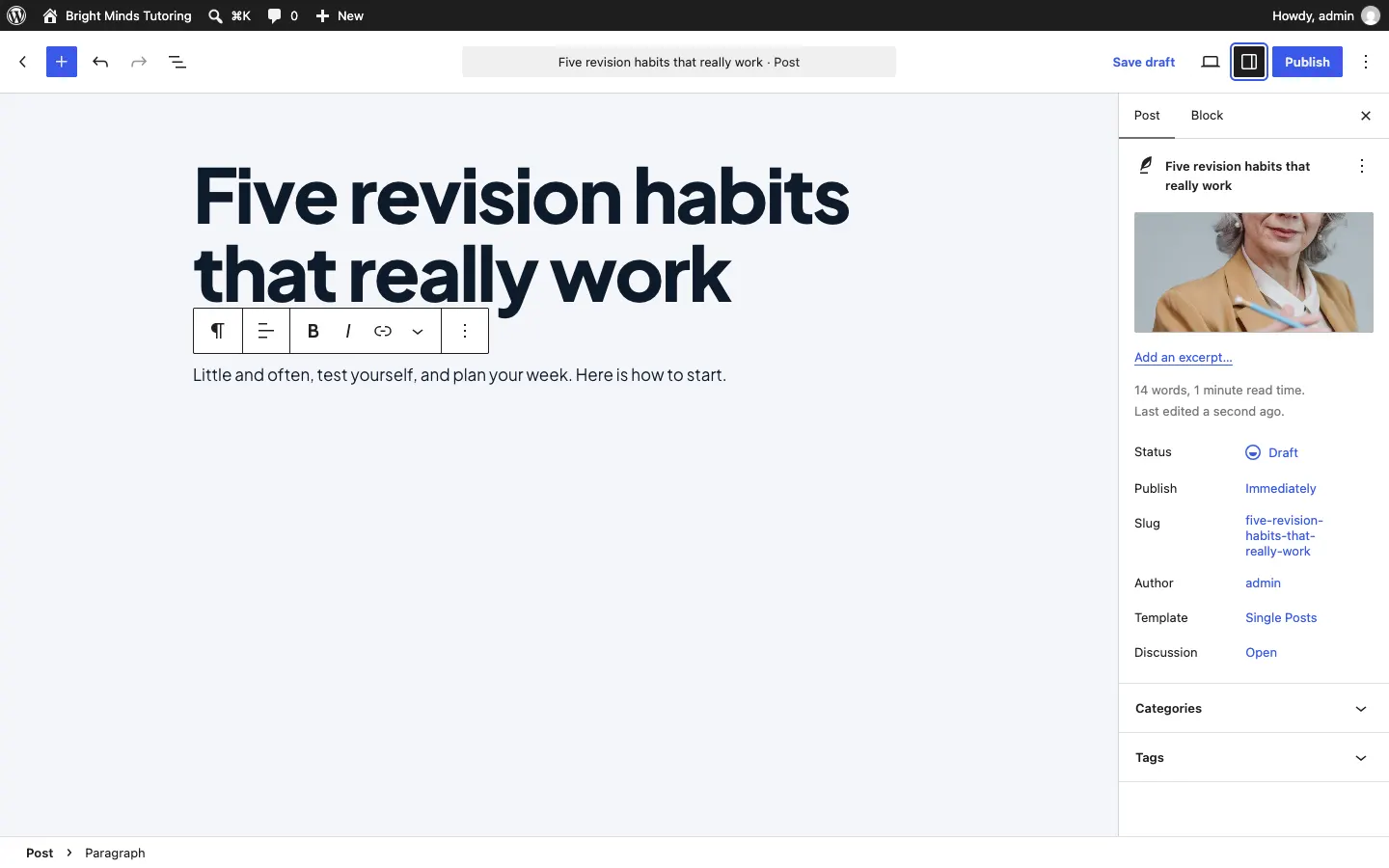Redo the last undone change
1389x868 pixels.
139,62
